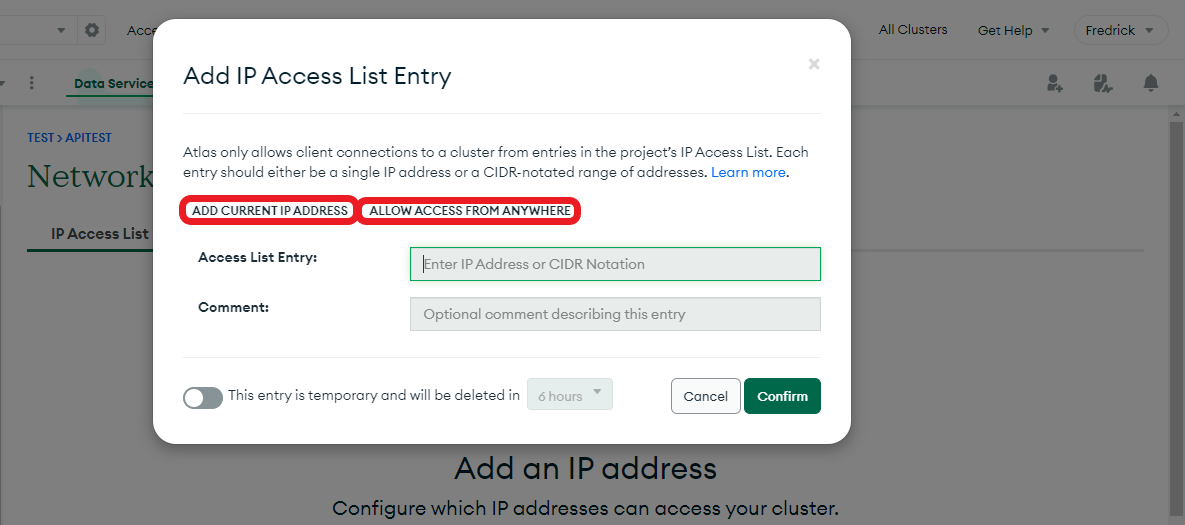This screenshot has height=525, width=1185.
Task: Expand the Get Help menu
Action: coord(1013,30)
